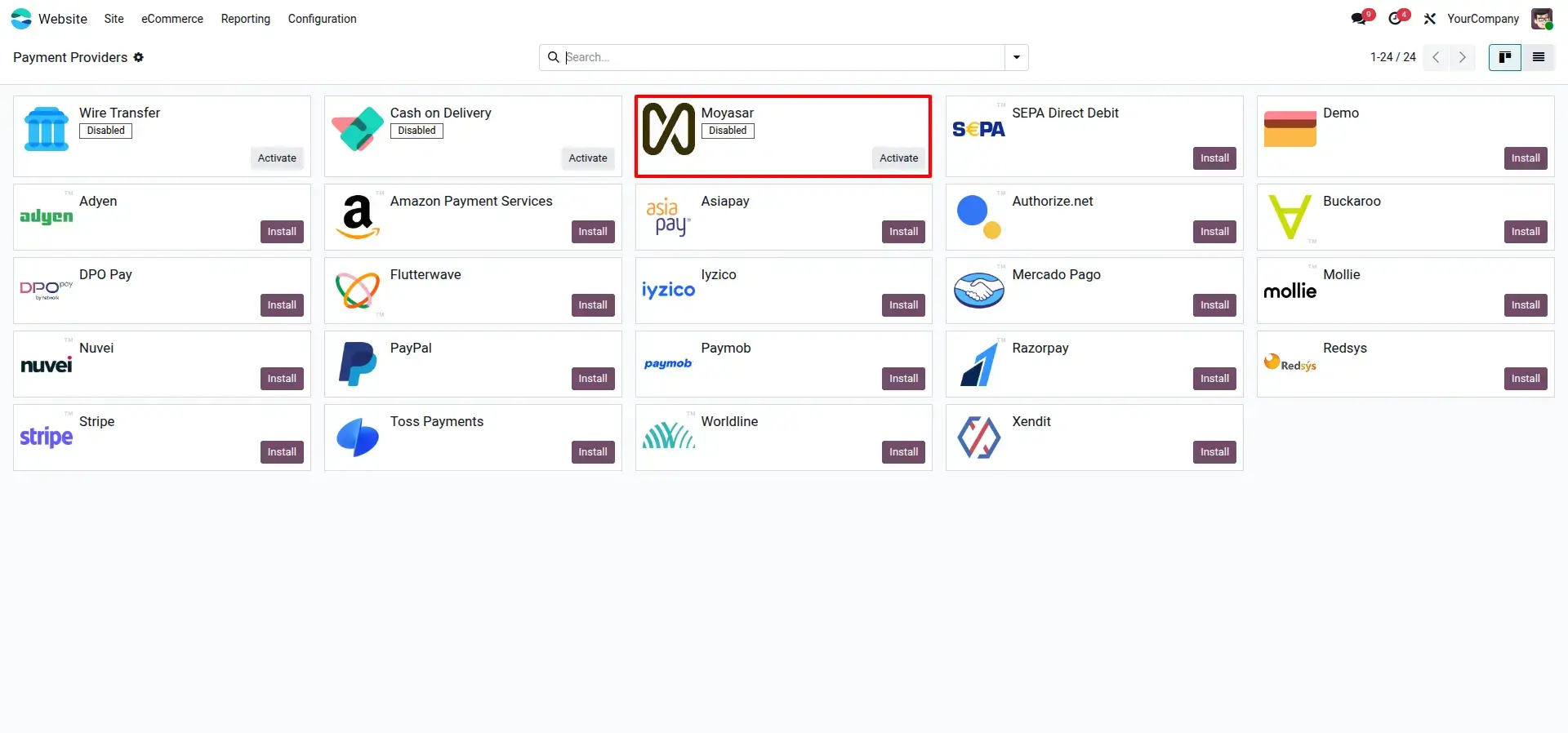Install the Iyzico provider

coord(903,305)
